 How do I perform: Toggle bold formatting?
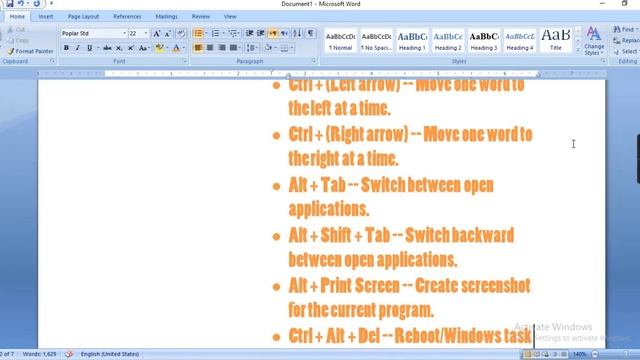(66, 48)
